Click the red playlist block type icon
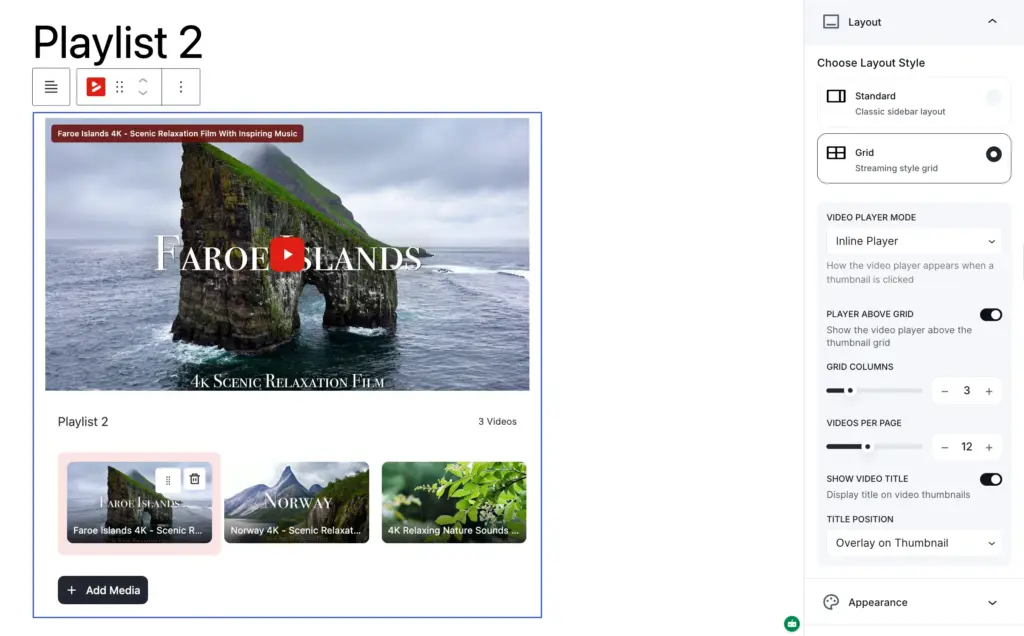 96,87
